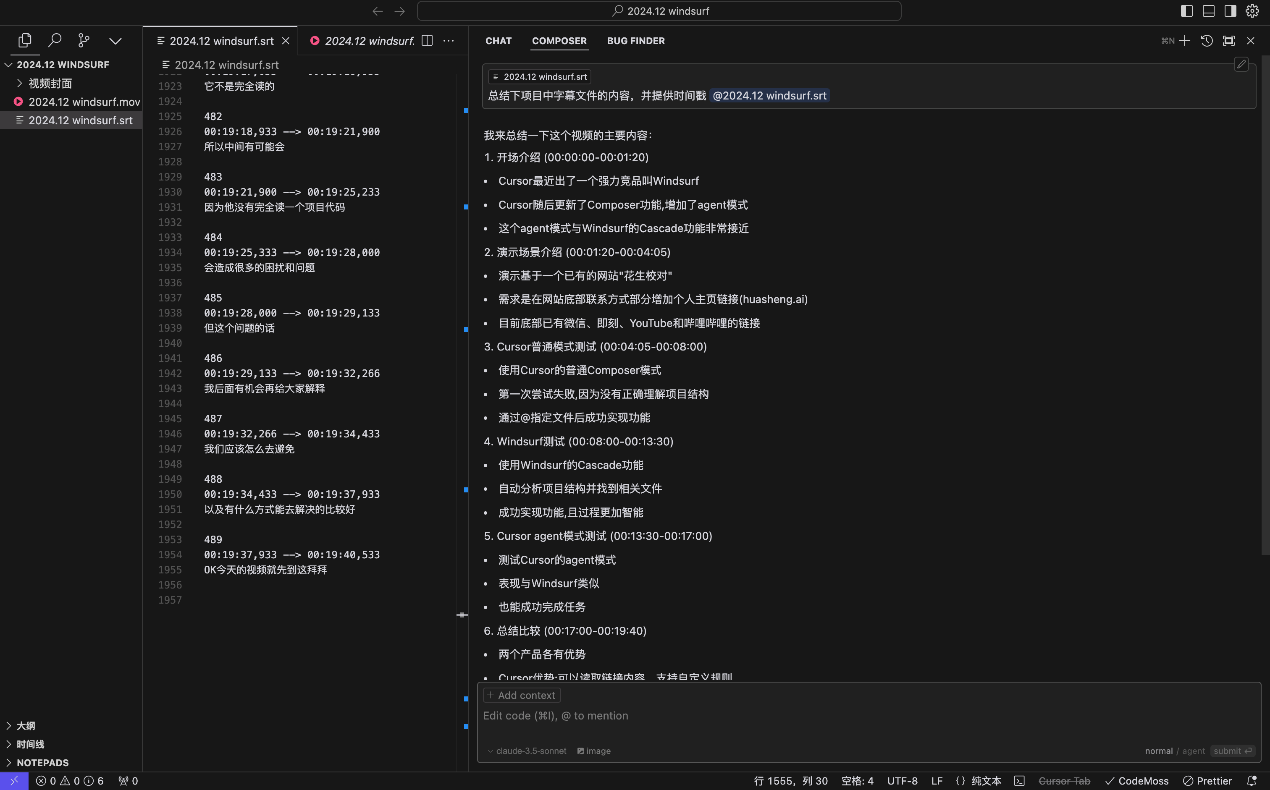The image size is (1270, 790).
Task: Switch to the CHAT tab
Action: (x=498, y=41)
